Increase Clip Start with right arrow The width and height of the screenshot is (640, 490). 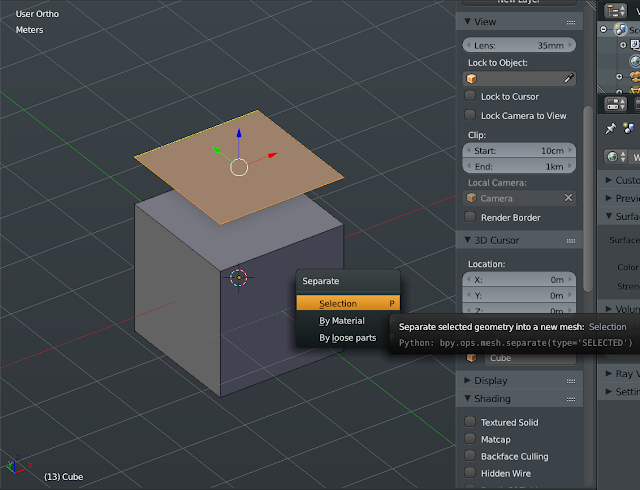click(570, 150)
